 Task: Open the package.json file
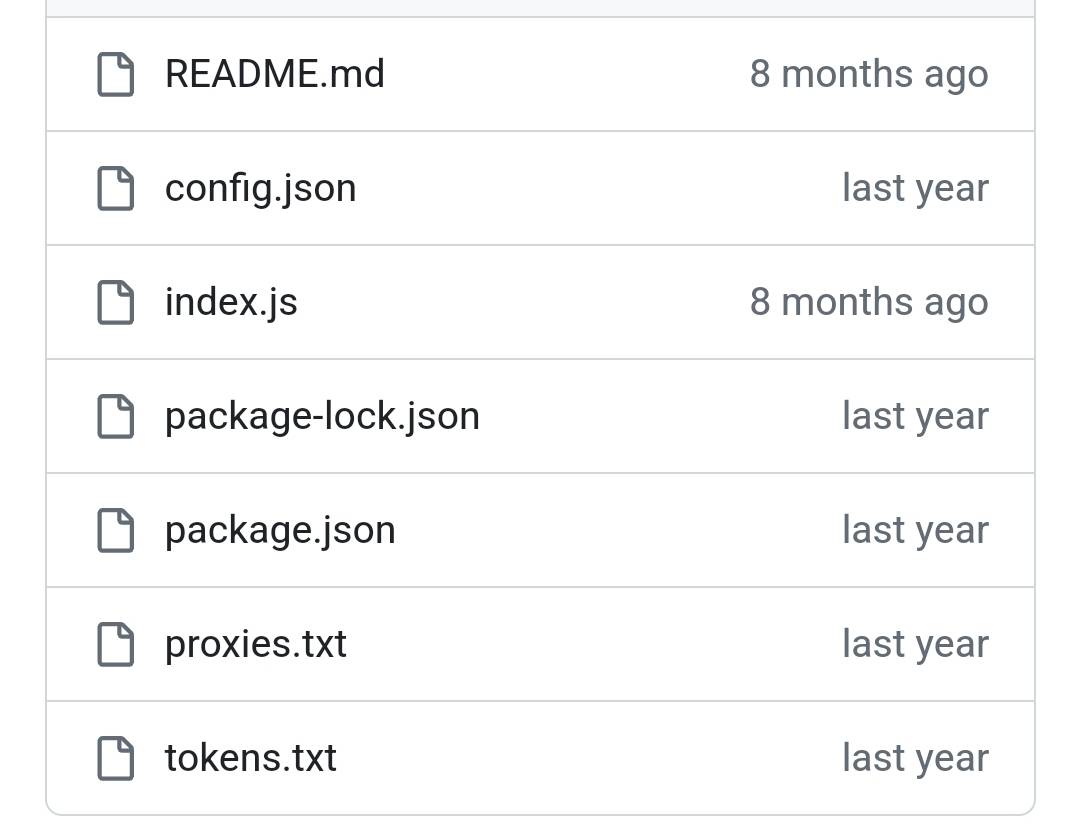tap(280, 530)
